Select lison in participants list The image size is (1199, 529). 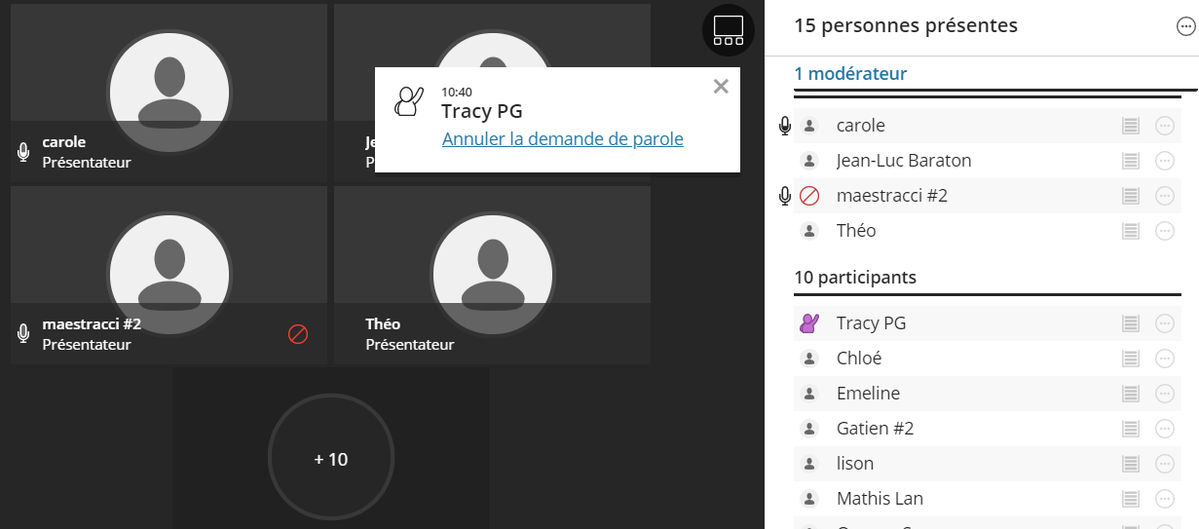point(855,464)
